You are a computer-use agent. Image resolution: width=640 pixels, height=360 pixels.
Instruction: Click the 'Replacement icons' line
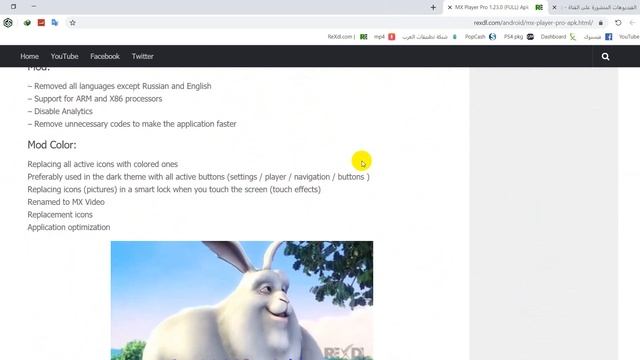(x=60, y=215)
